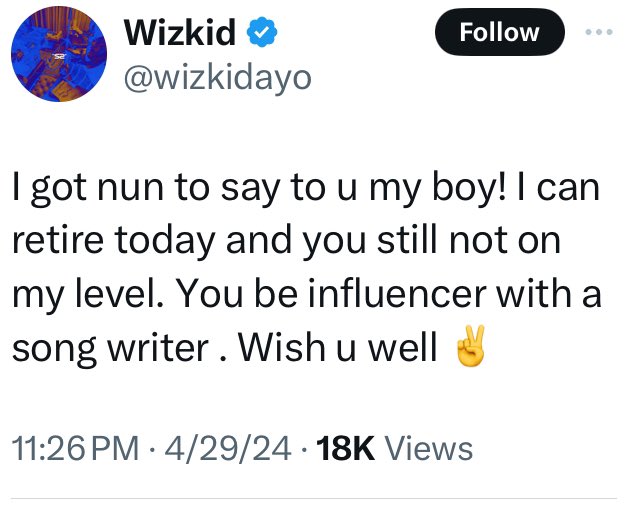Click the Wizkid display name
The width and height of the screenshot is (626, 513).
coord(180,33)
